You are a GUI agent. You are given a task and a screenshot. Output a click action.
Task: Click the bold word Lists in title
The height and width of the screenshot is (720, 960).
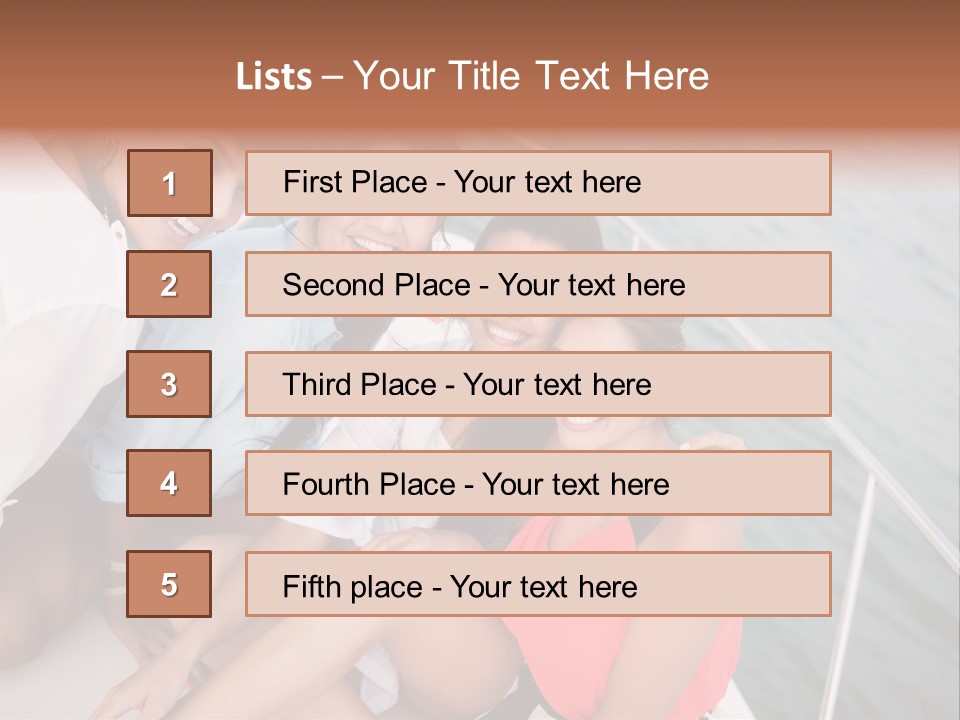click(274, 76)
